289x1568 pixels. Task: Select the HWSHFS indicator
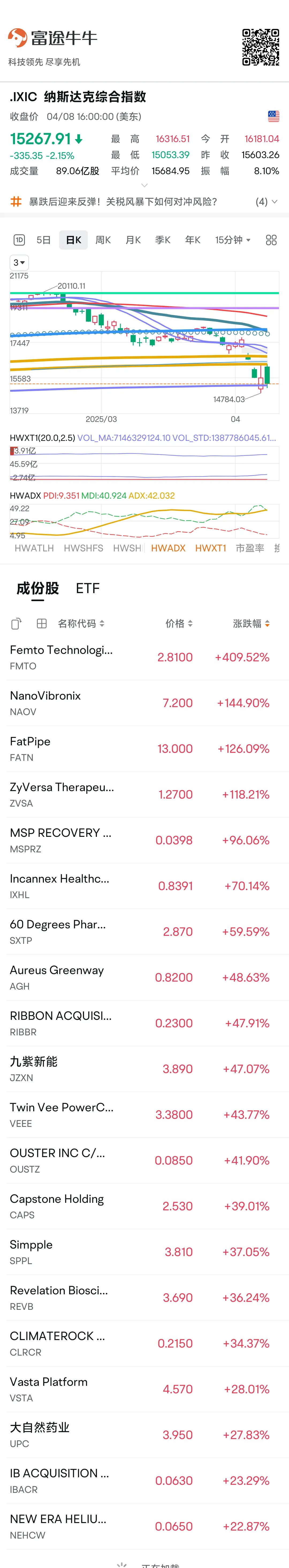pyautogui.click(x=83, y=548)
